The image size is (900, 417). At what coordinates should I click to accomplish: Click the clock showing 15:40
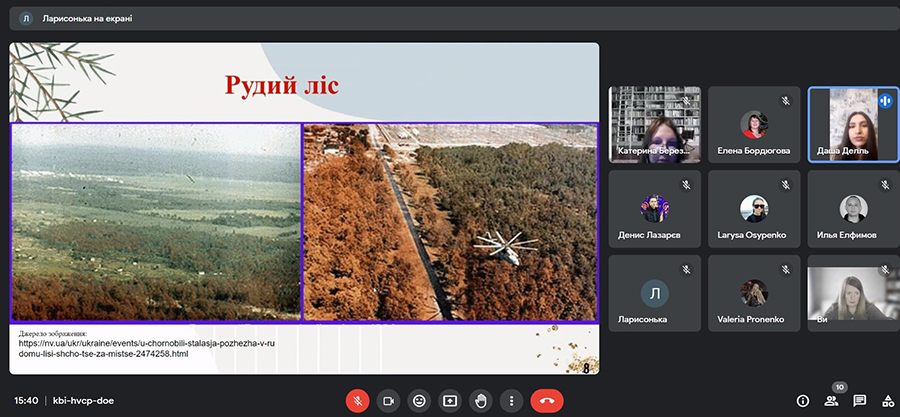coord(26,401)
